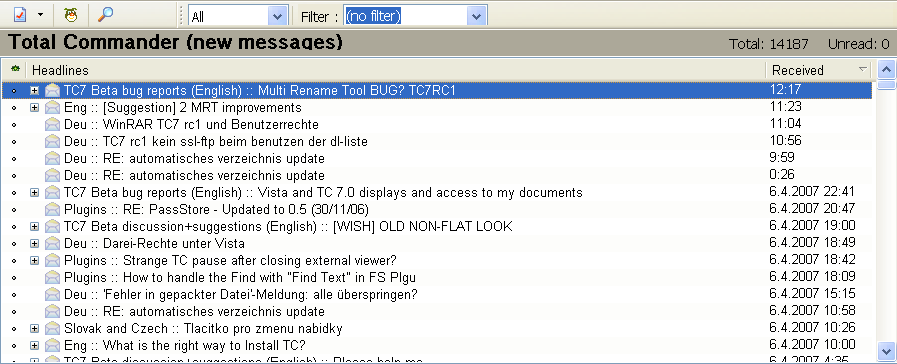Expand the 'Multi Rename Tool BUG? TC7RC1' thread
The width and height of the screenshot is (897, 364).
point(34,90)
